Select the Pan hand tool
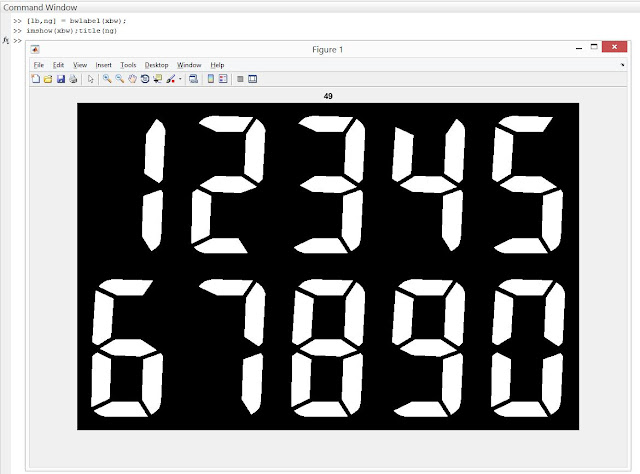 (132, 79)
